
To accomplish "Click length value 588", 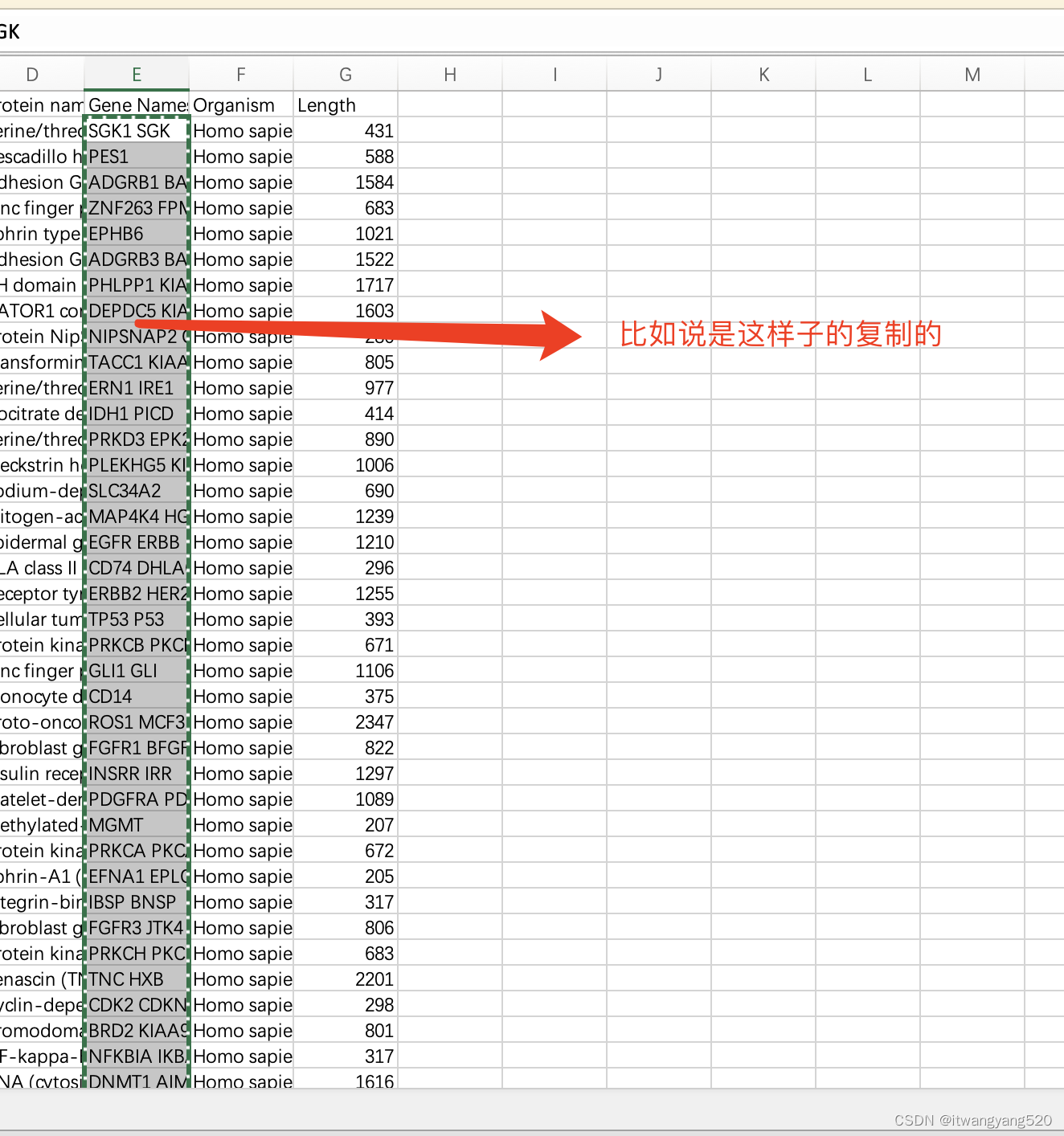I will [346, 156].
